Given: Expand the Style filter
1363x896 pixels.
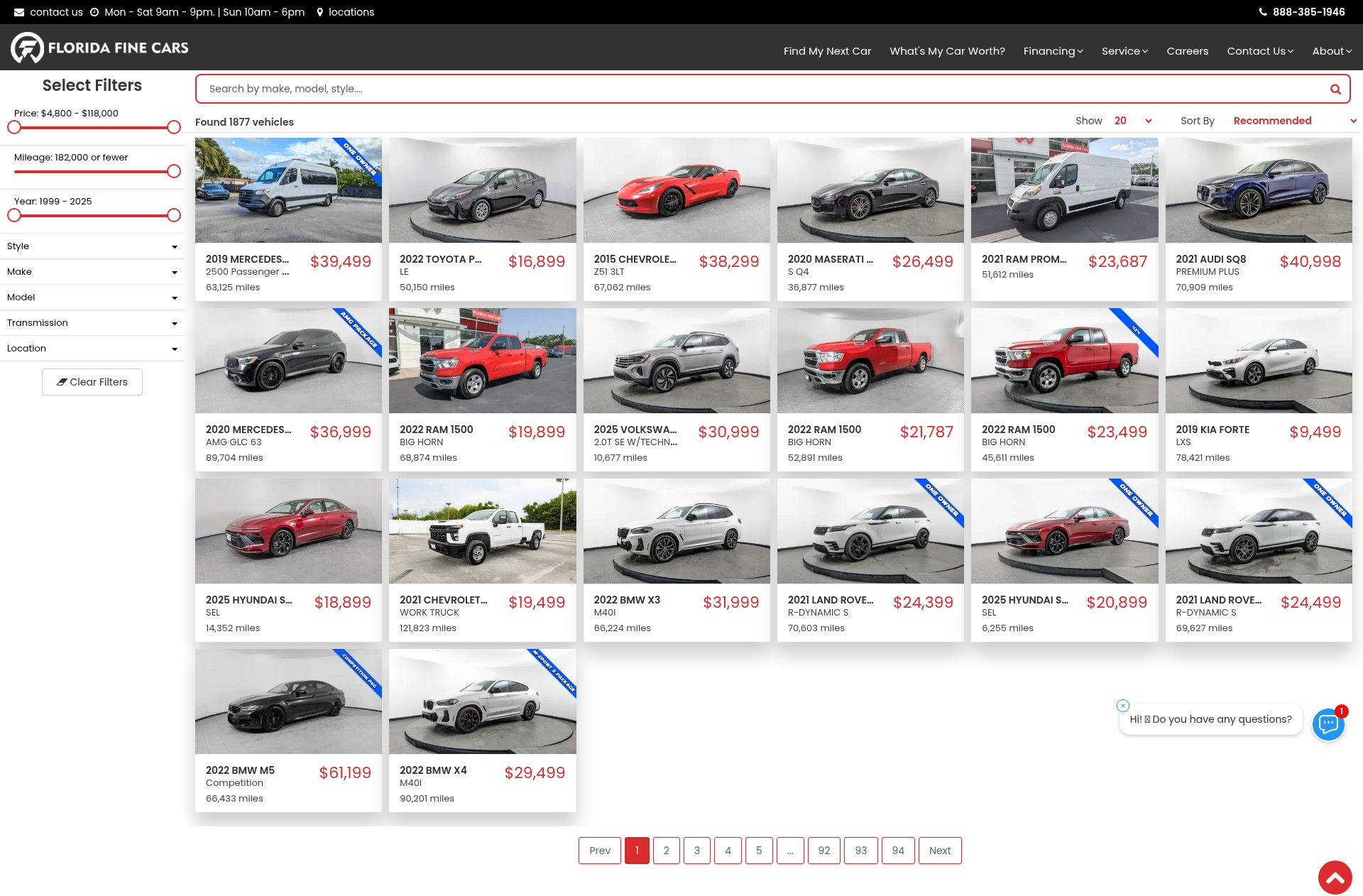Looking at the screenshot, I should pyautogui.click(x=92, y=246).
